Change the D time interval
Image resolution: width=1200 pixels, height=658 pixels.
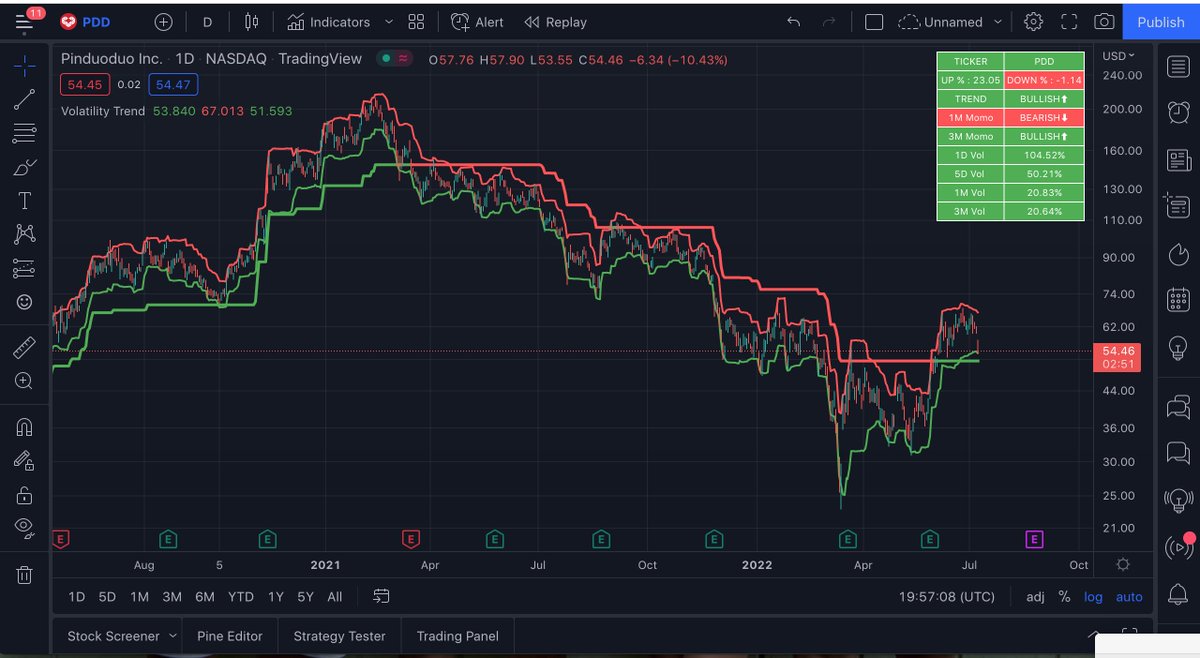click(x=207, y=21)
